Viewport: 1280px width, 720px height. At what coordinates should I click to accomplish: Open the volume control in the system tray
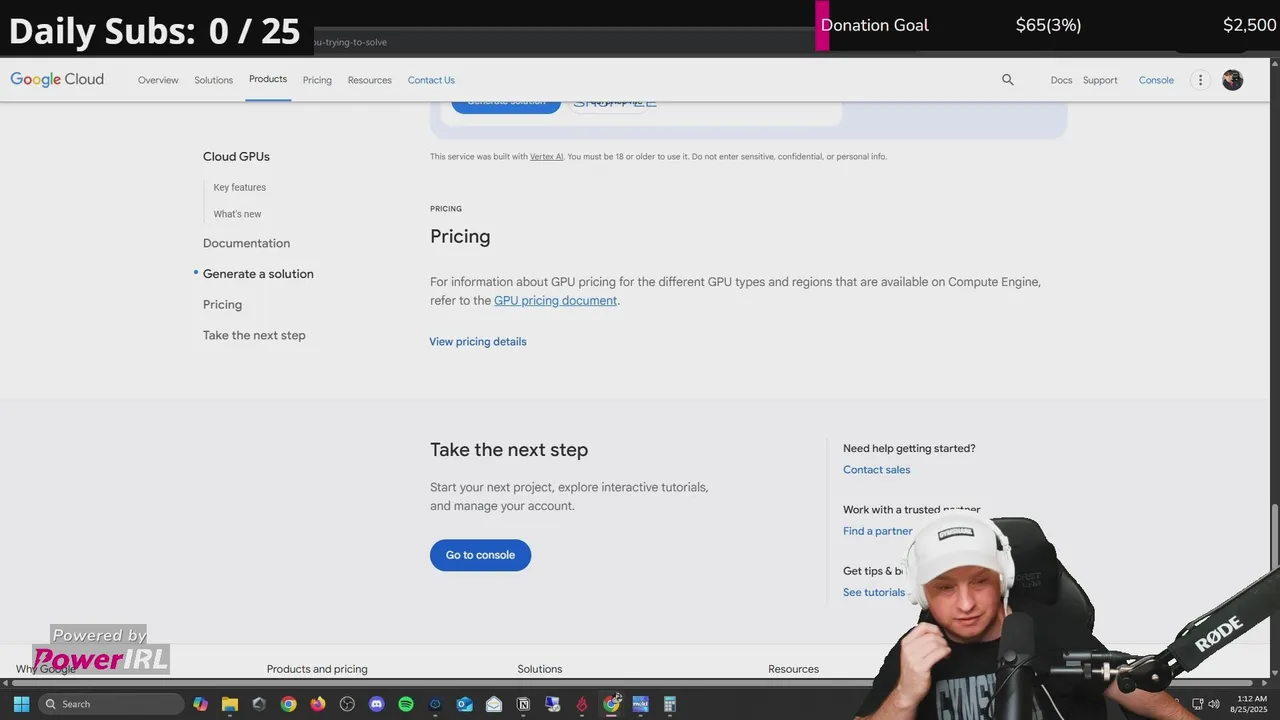coord(1214,704)
